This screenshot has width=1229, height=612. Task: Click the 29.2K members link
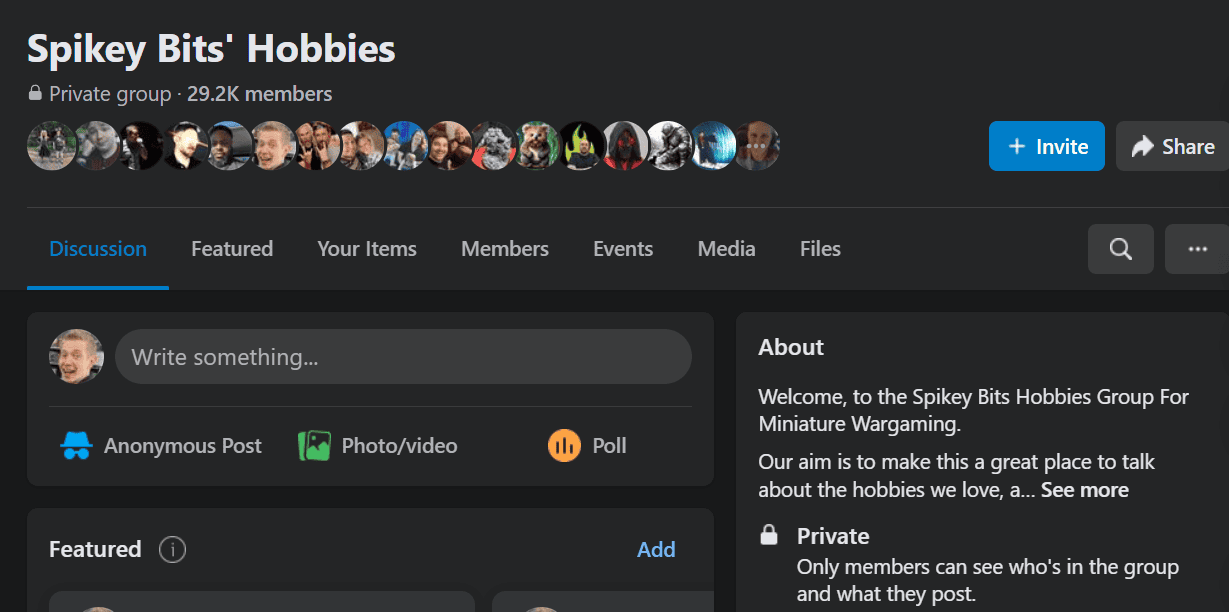pos(259,94)
